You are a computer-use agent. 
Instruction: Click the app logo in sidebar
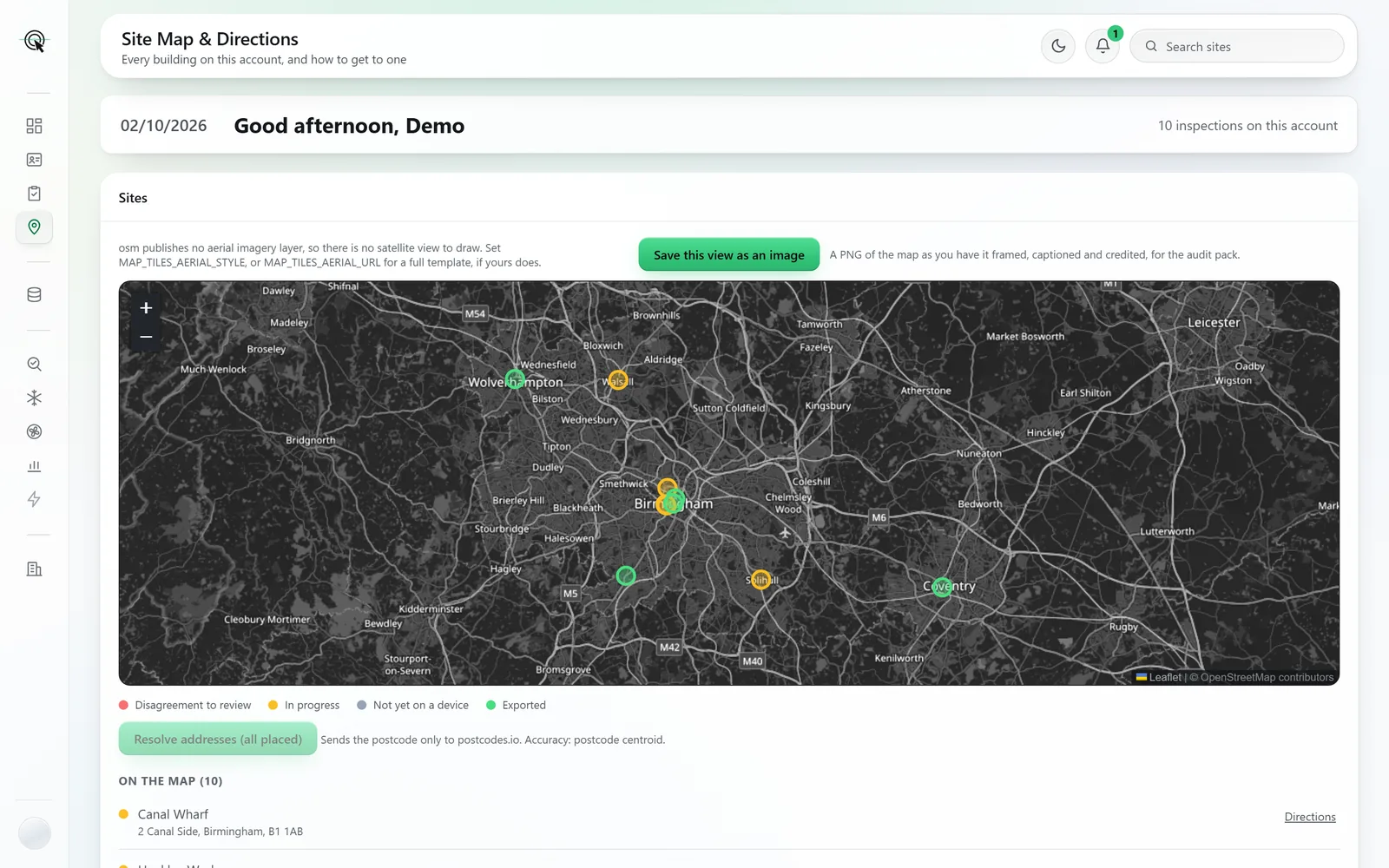tap(34, 41)
